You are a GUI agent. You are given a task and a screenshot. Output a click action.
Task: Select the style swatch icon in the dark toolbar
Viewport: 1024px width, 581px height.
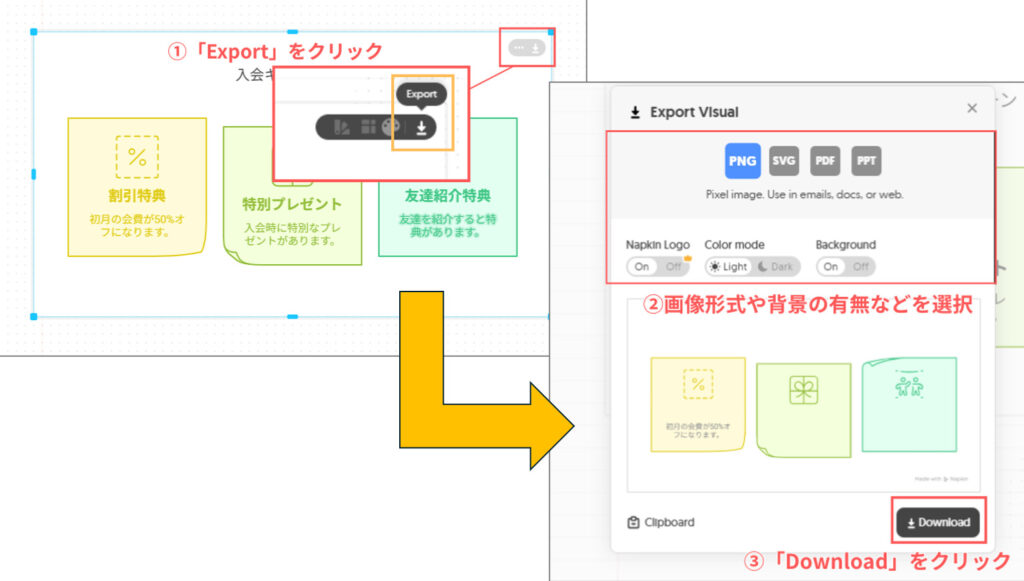coord(342,127)
